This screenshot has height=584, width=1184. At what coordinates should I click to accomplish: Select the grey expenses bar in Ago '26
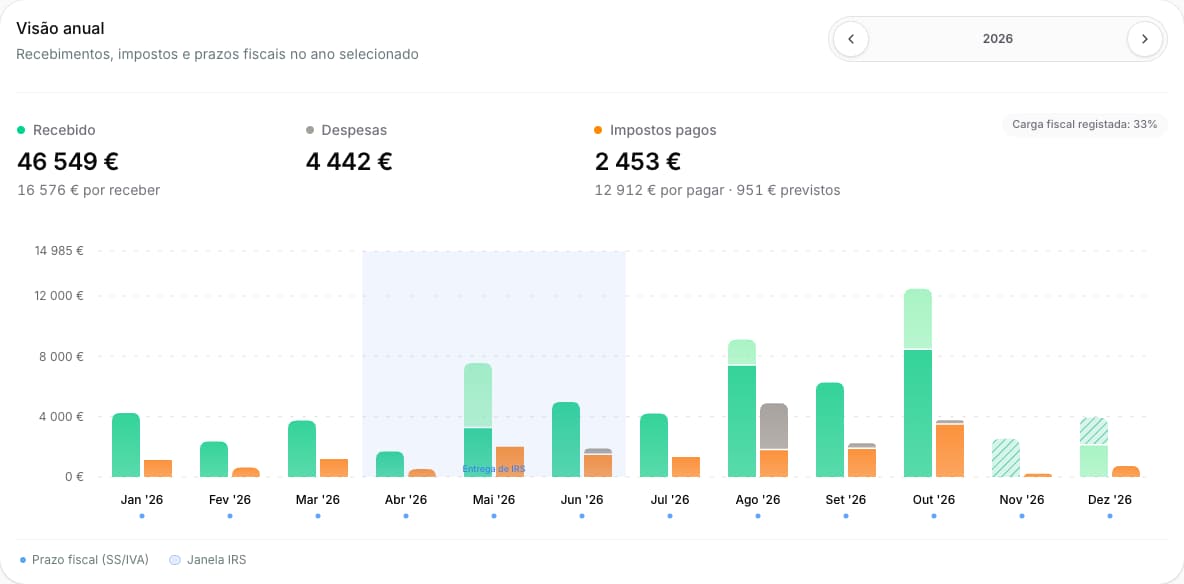[774, 427]
